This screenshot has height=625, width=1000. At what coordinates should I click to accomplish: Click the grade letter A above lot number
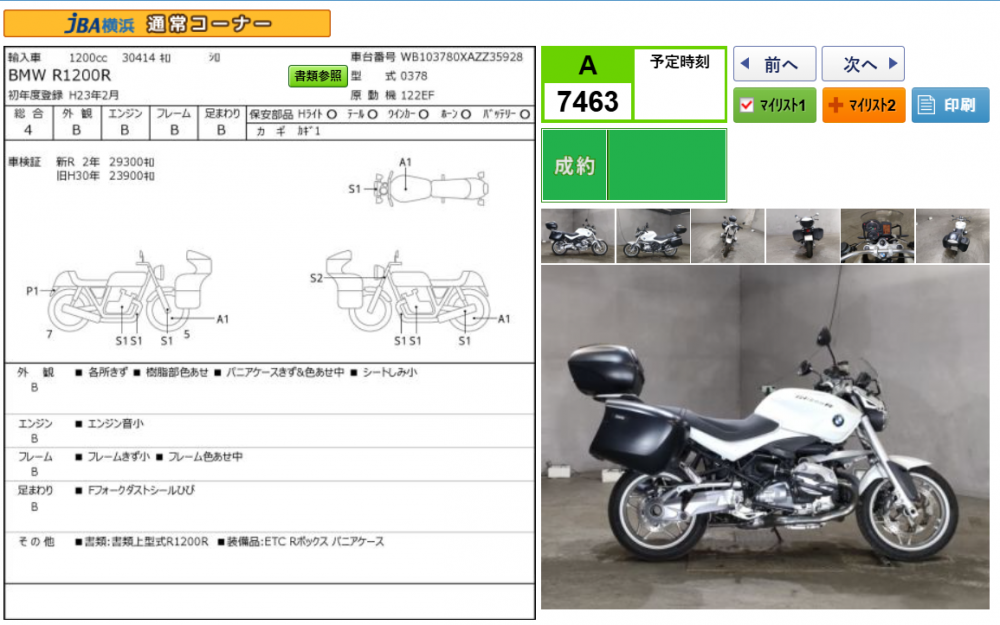(x=587, y=65)
